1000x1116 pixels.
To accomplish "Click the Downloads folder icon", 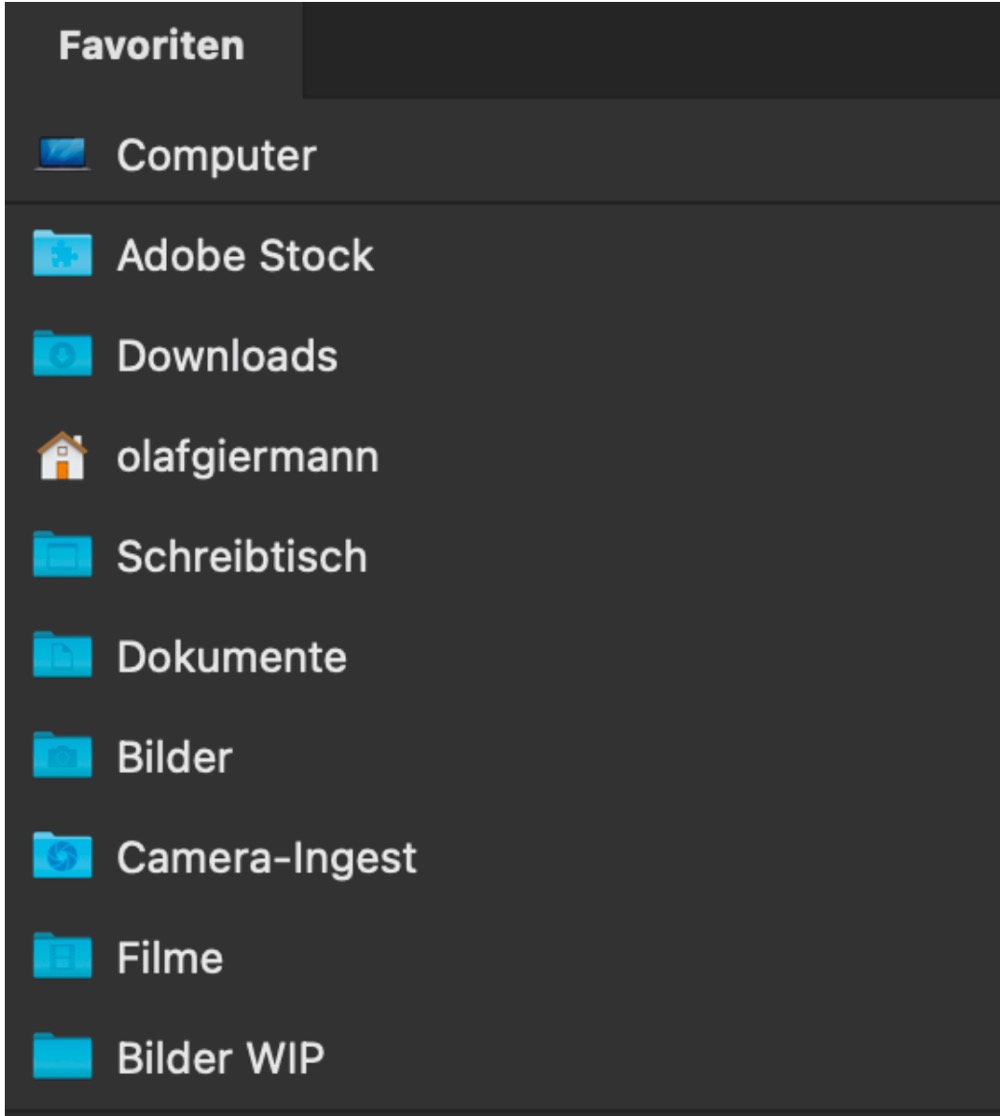I will [62, 355].
